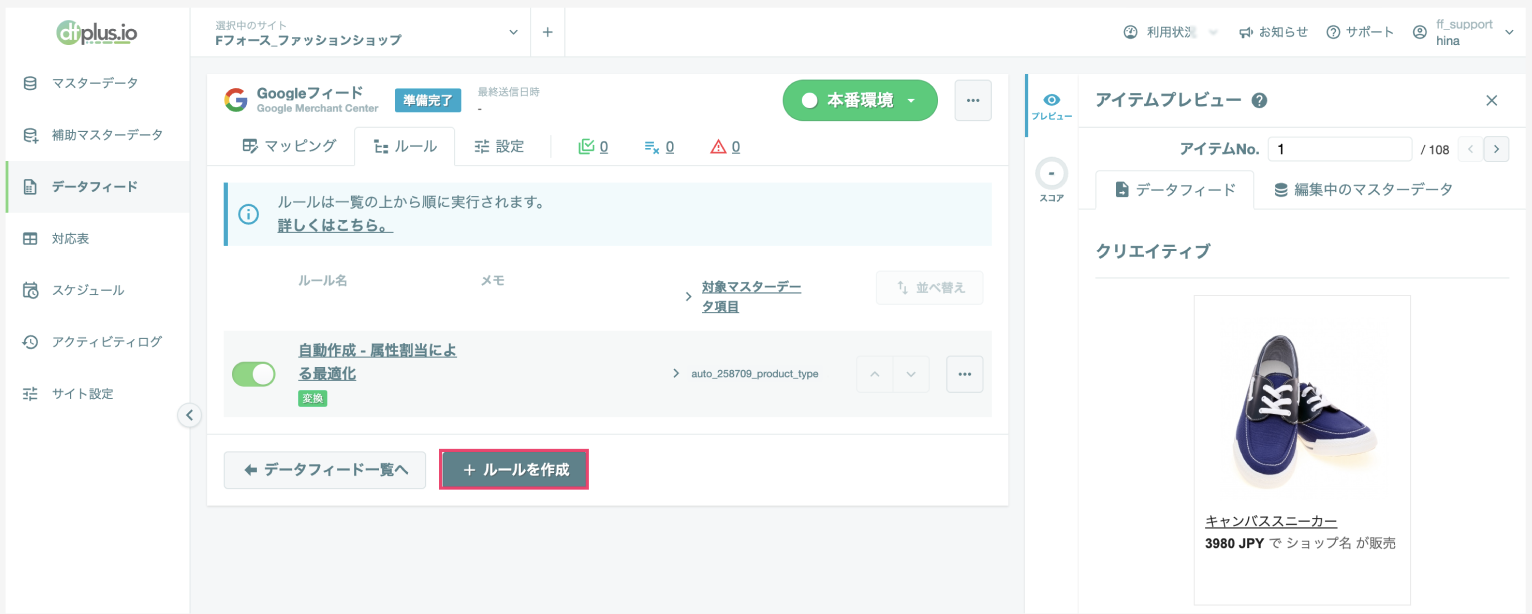
Task: Click ルールを作成 button
Action: 514,470
